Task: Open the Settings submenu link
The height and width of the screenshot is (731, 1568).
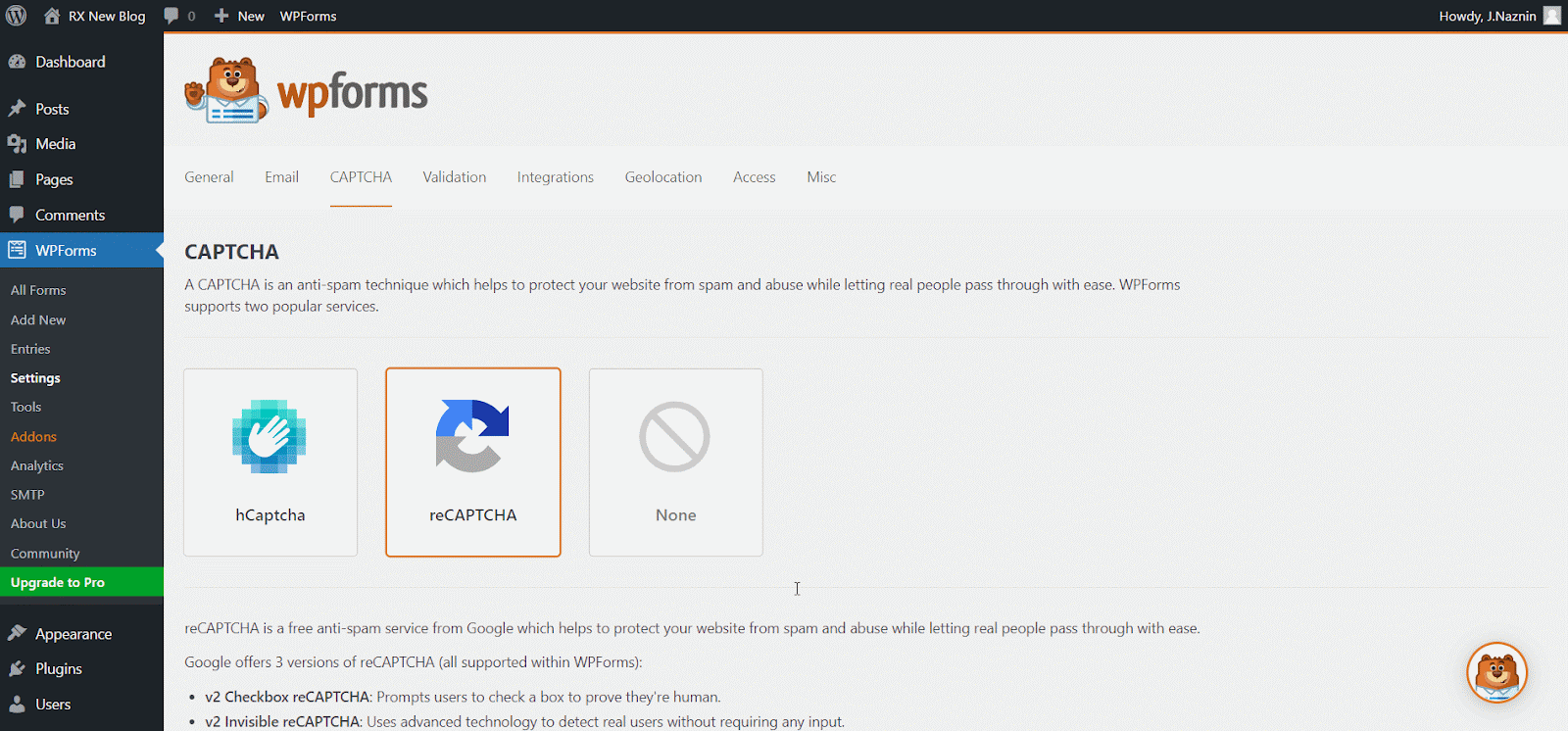Action: [x=35, y=378]
